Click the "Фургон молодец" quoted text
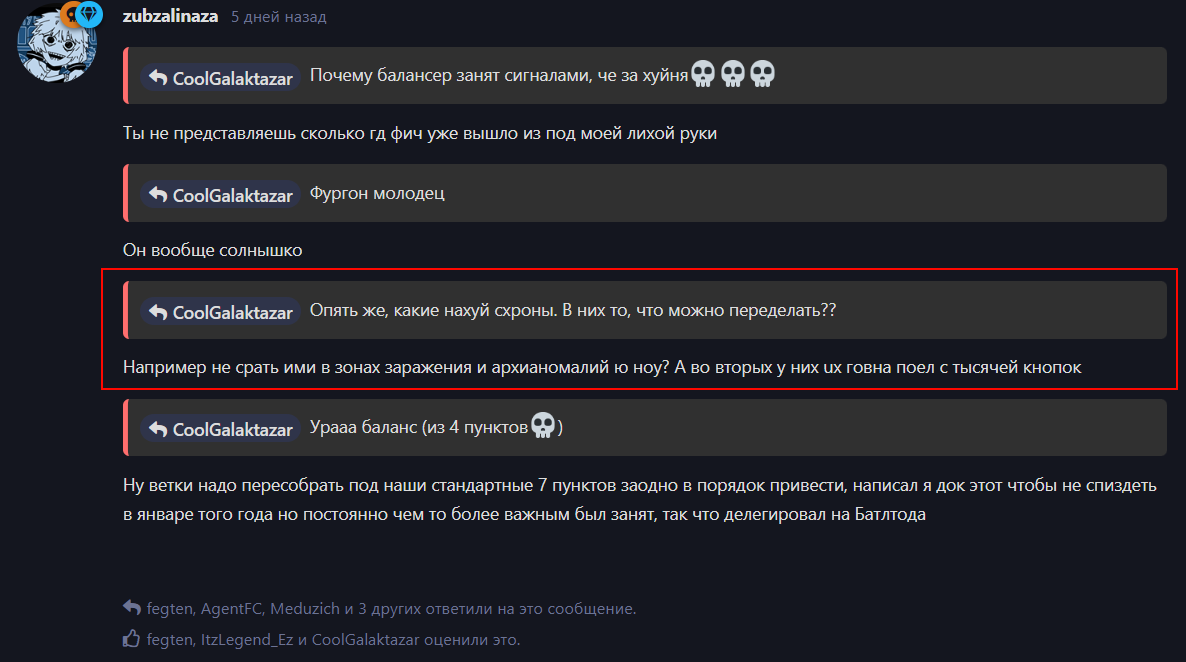 pos(377,193)
